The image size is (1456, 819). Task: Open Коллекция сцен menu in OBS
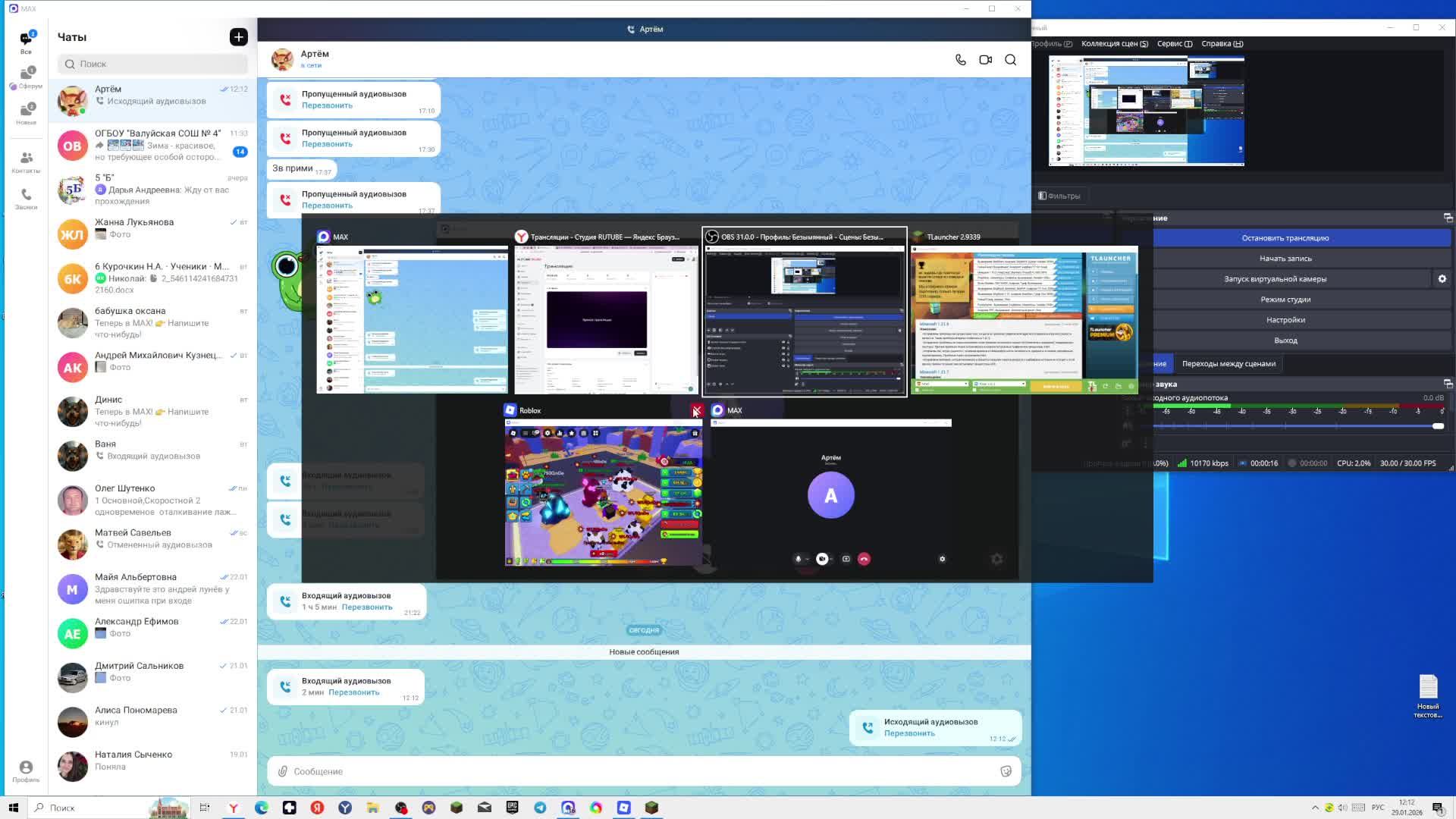[1114, 43]
